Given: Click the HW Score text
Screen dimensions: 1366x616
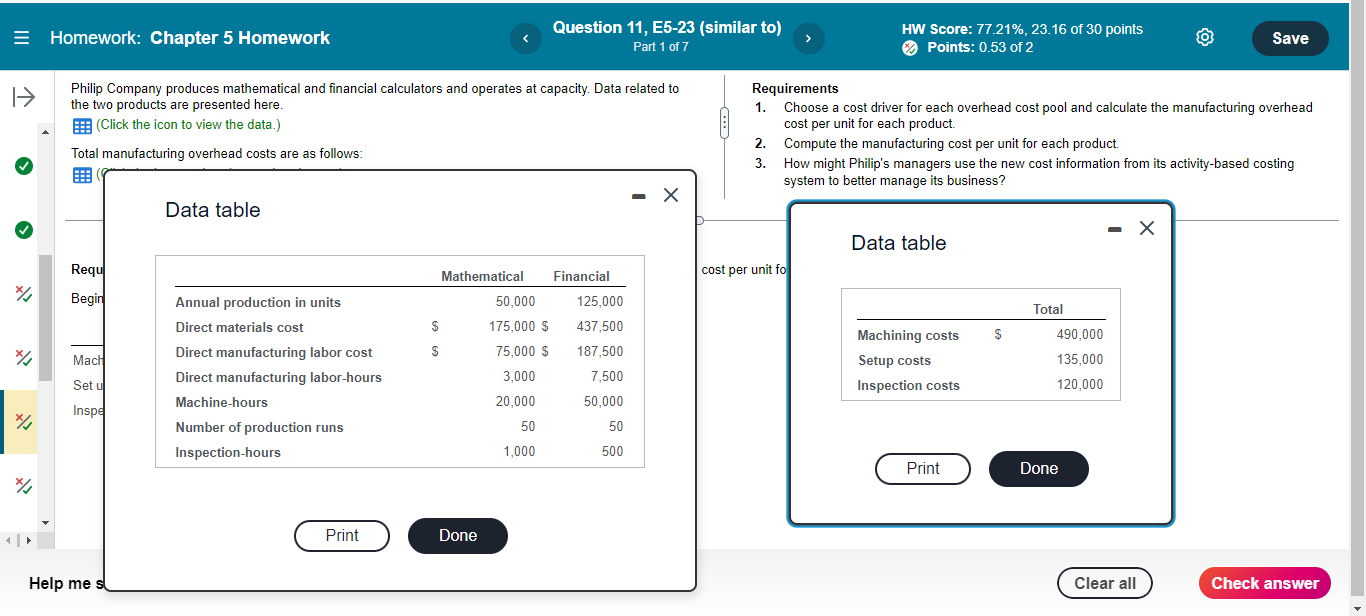Looking at the screenshot, I should click(x=1022, y=29).
